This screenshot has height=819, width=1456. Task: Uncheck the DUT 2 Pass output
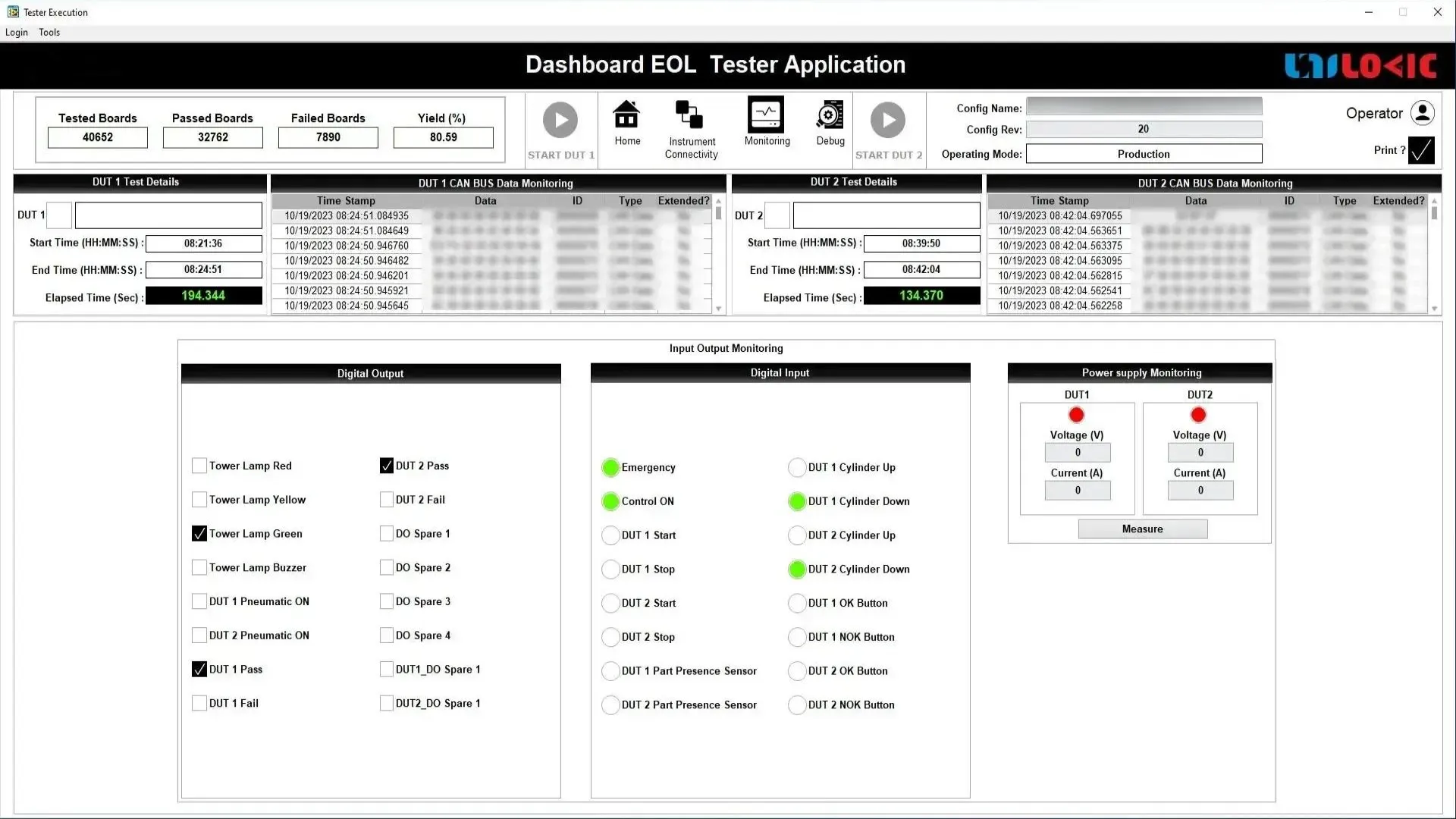click(x=387, y=466)
